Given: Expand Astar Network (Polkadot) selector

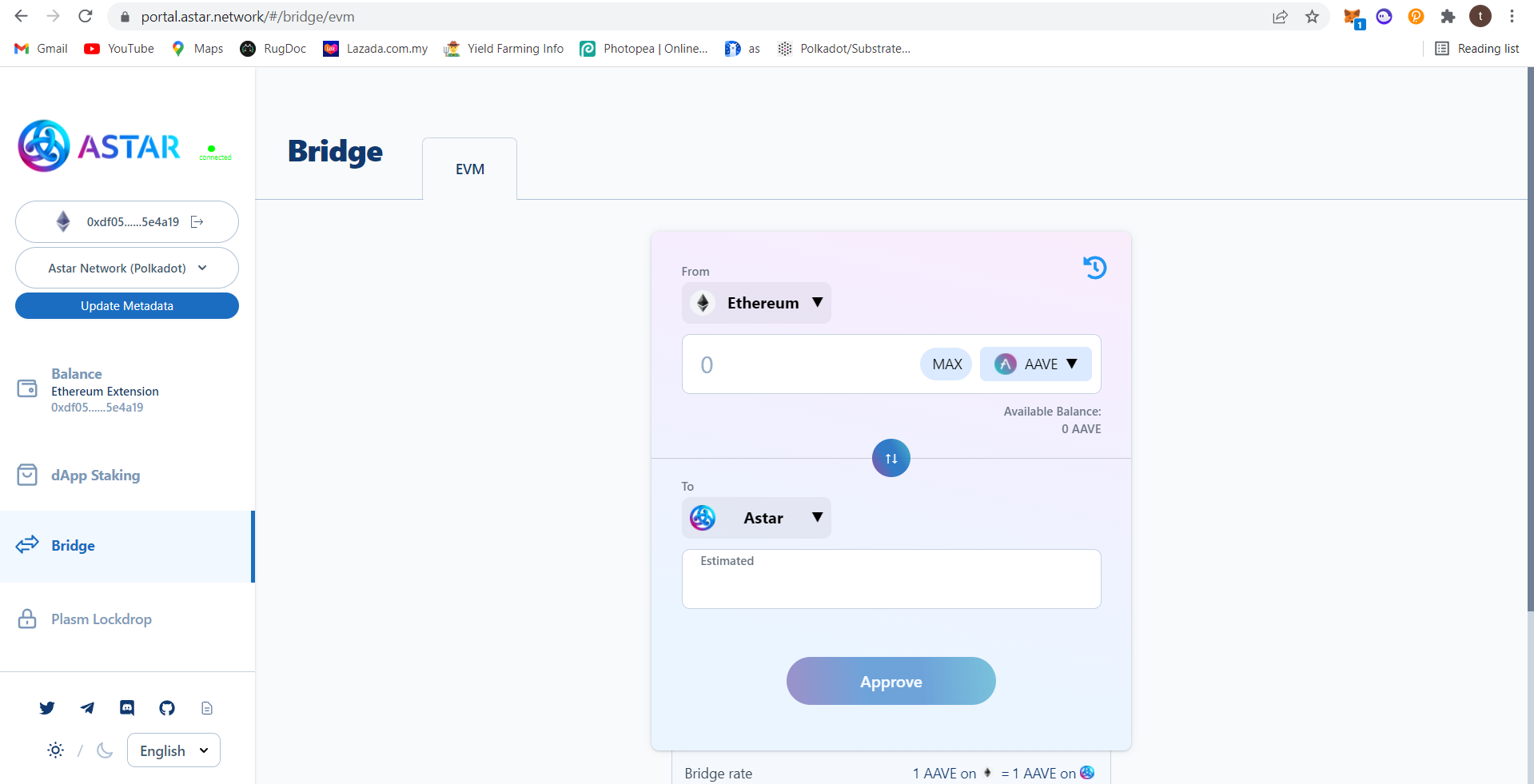Looking at the screenshot, I should coord(127,268).
